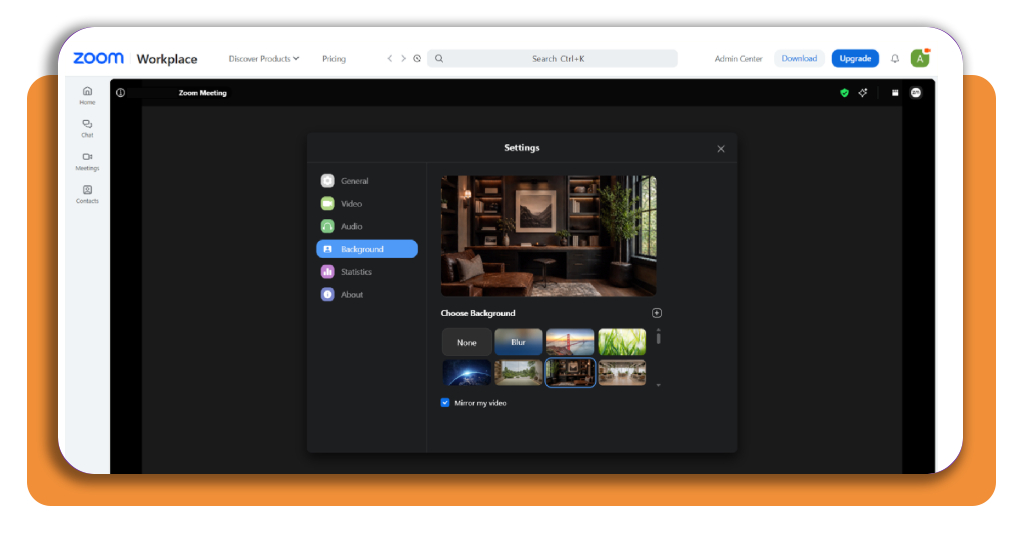This screenshot has width=1024, height=536.
Task: Close the Settings dialog
Action: click(720, 149)
